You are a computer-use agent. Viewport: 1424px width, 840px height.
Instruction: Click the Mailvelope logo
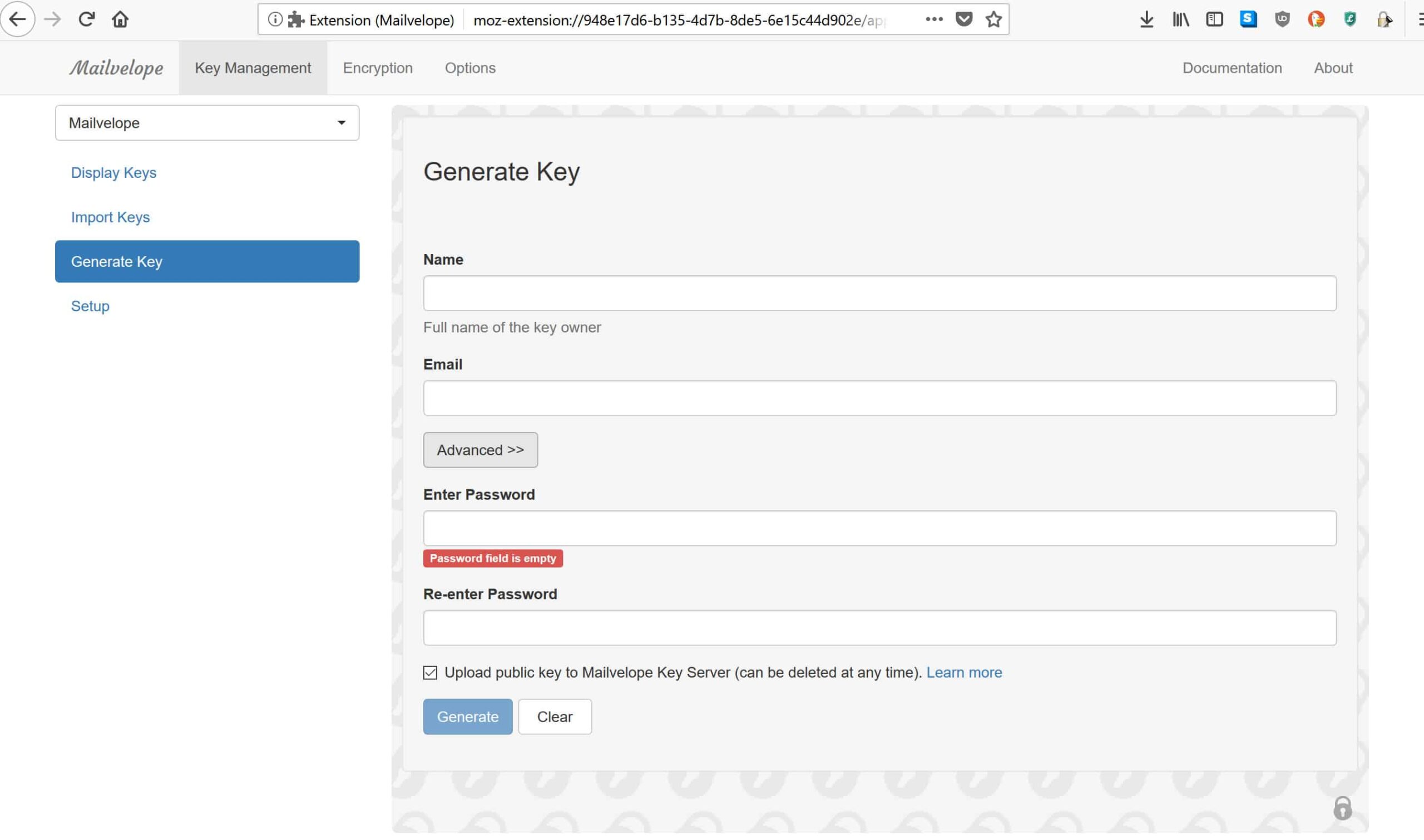pos(116,68)
